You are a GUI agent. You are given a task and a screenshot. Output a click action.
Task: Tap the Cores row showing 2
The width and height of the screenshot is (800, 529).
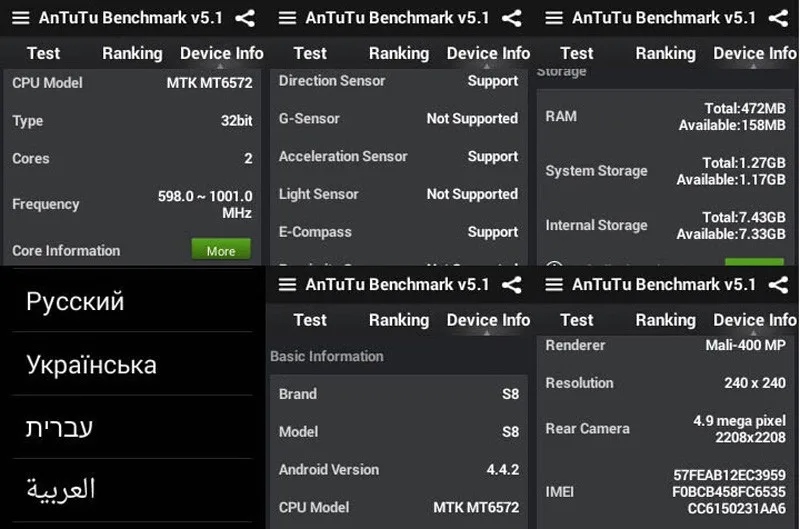[132, 159]
